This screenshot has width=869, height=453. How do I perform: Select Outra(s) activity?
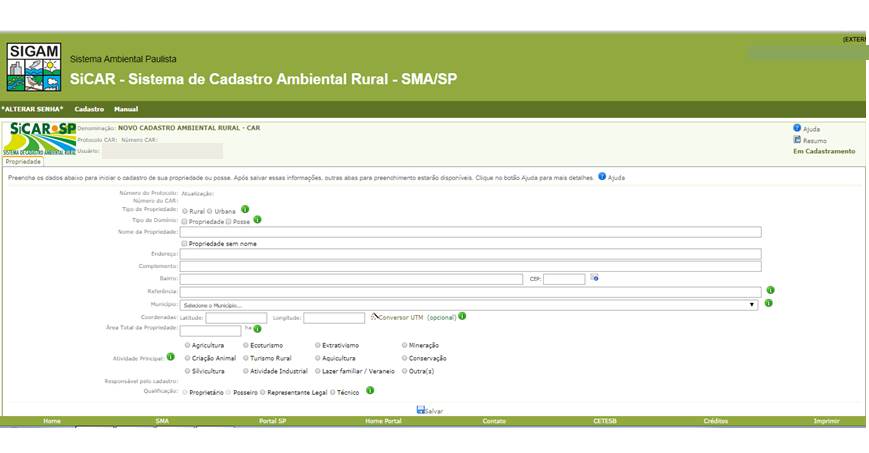405,371
